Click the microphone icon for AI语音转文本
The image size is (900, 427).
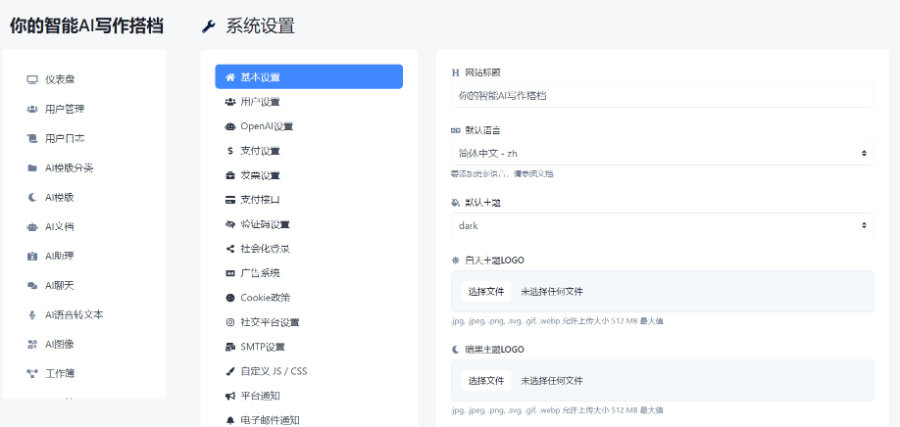click(32, 315)
